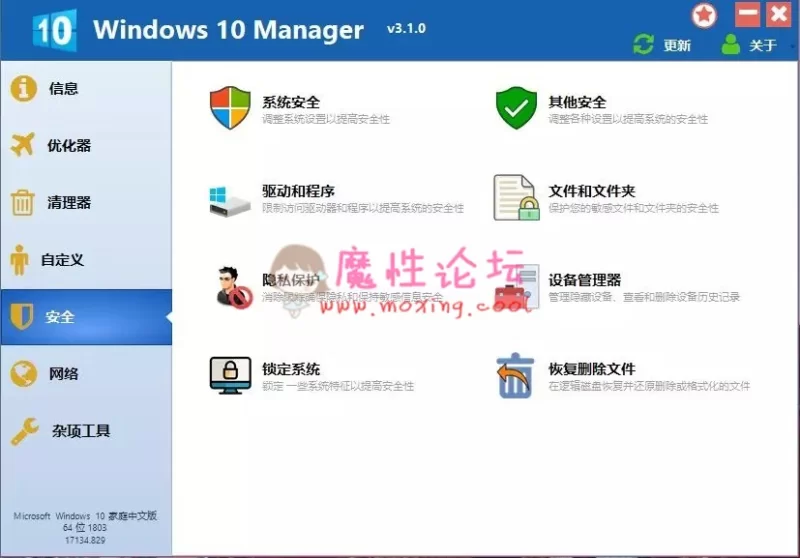
Task: Switch to the 自定义 section
Action: (86, 260)
